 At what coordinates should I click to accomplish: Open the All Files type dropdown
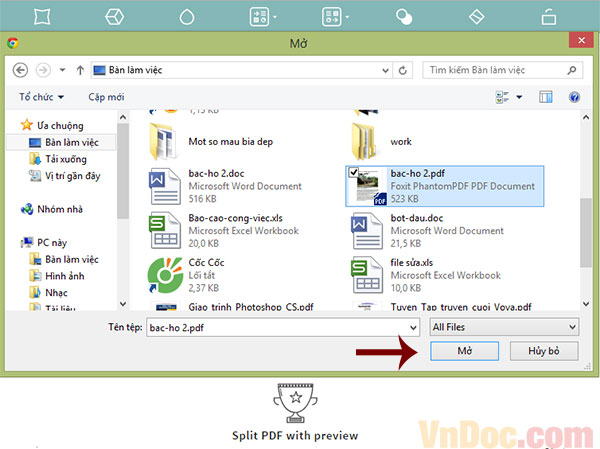pos(504,327)
